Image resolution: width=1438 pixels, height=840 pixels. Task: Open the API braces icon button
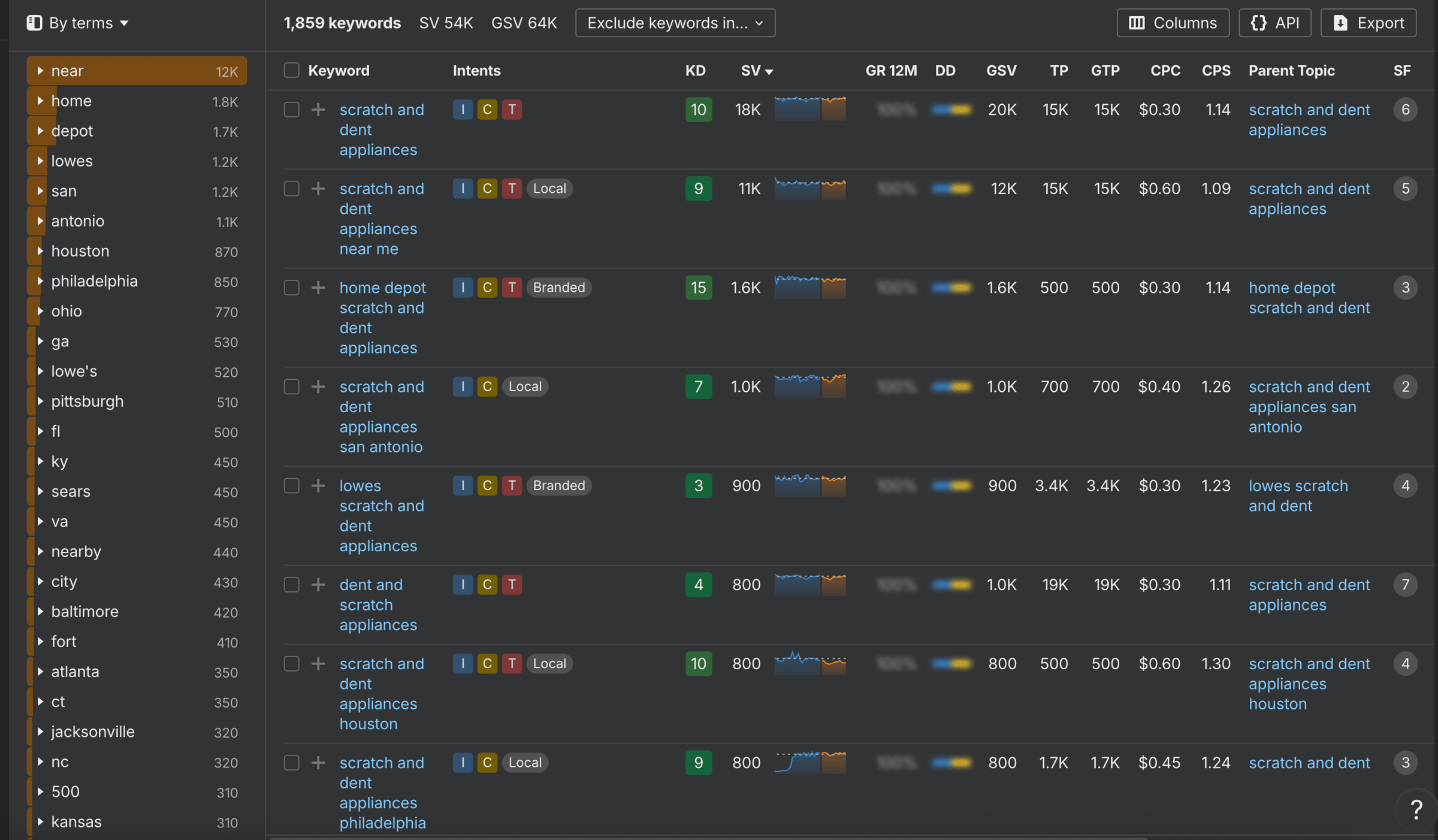1274,23
